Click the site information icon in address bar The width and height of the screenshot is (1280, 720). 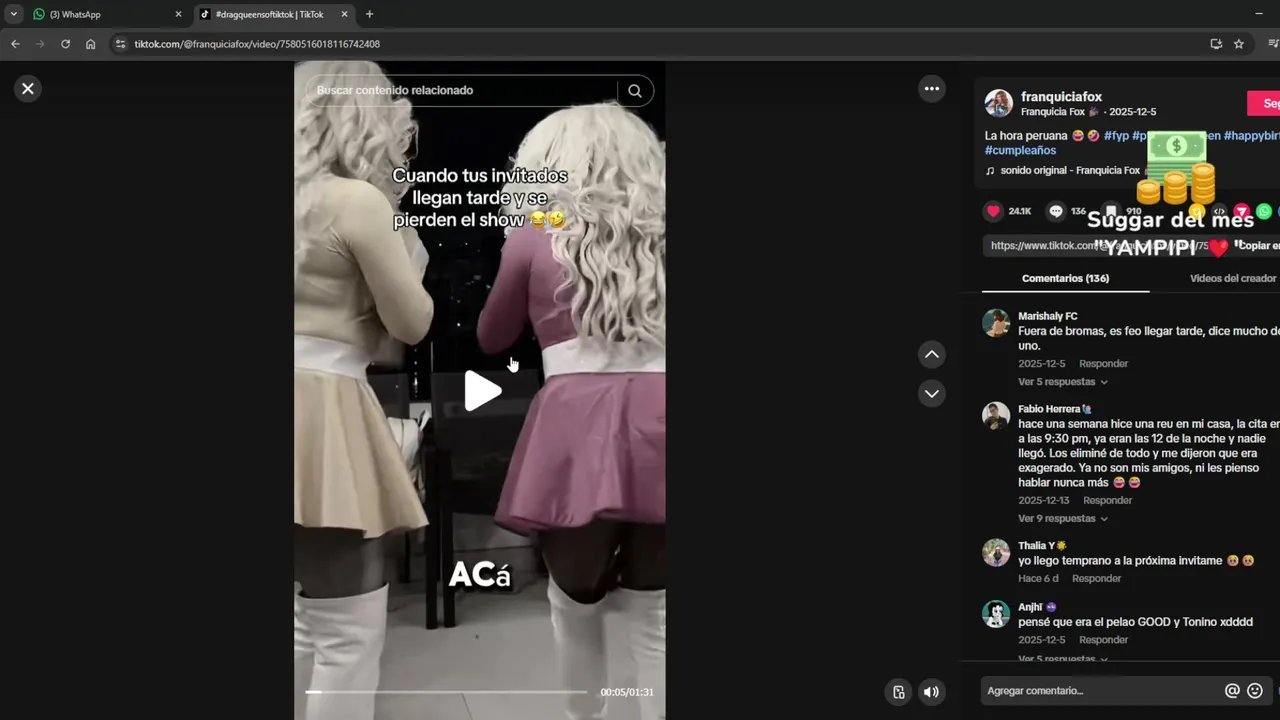[x=120, y=44]
